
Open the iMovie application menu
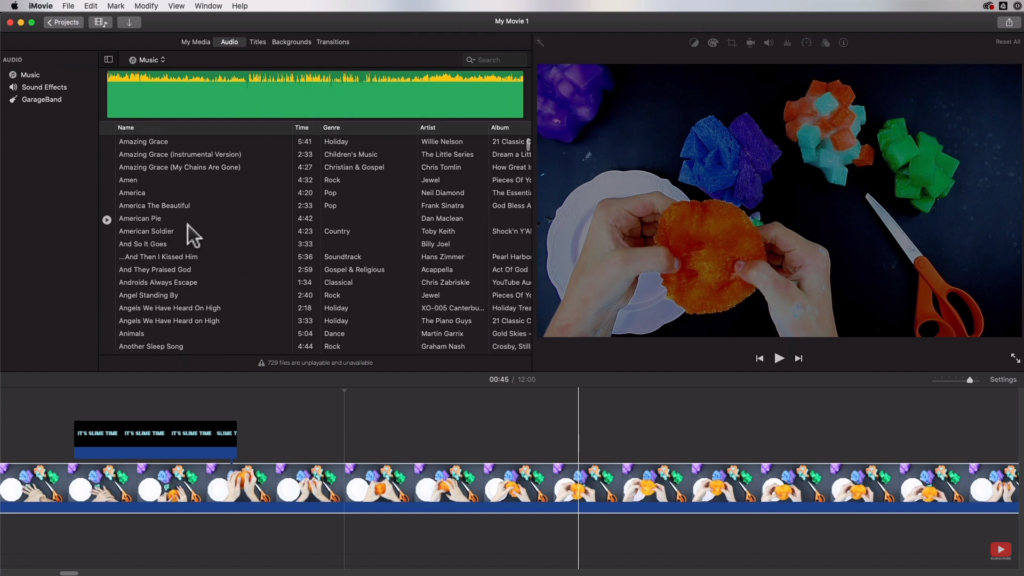[40, 6]
